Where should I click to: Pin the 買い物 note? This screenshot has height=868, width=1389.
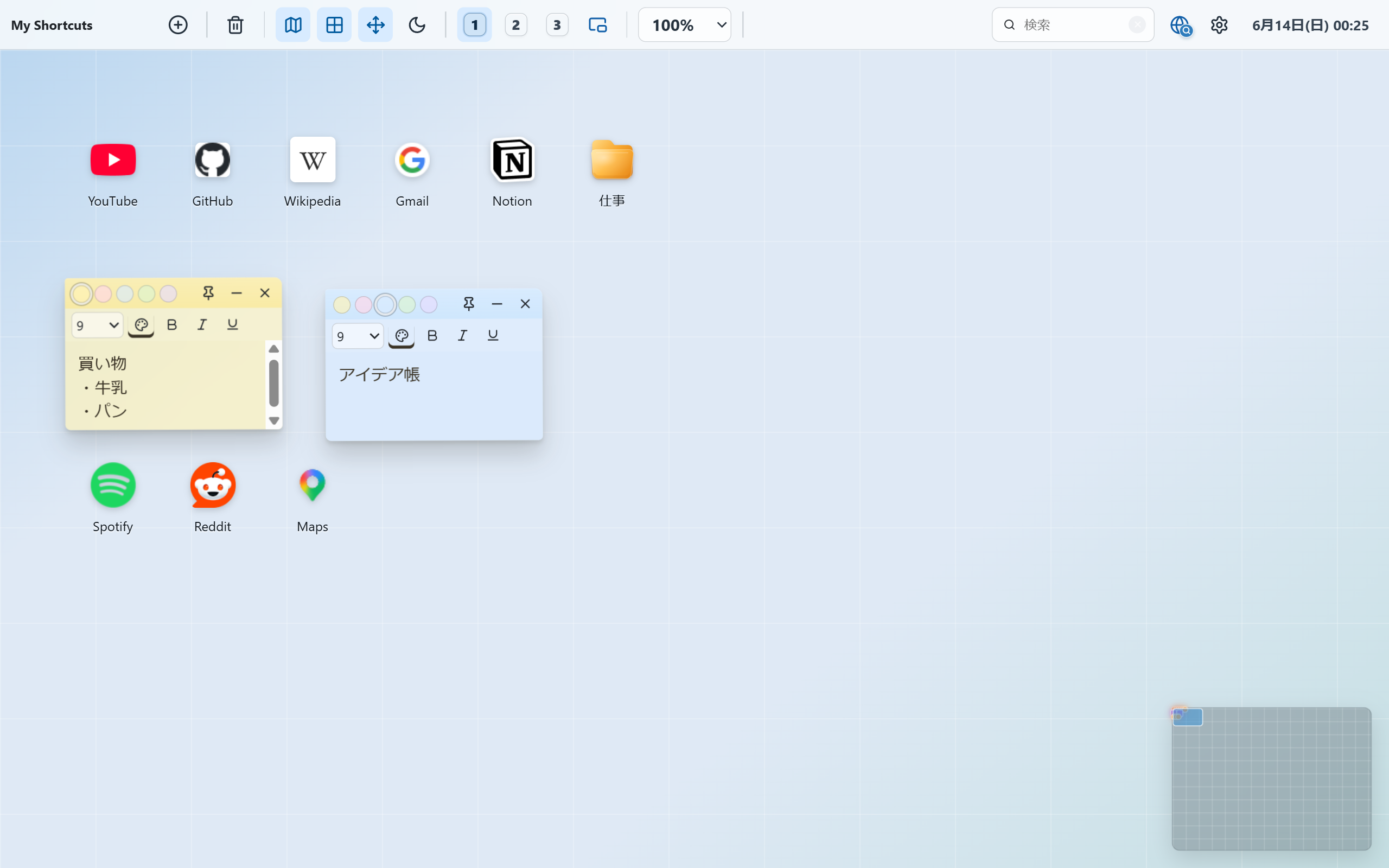coord(208,293)
